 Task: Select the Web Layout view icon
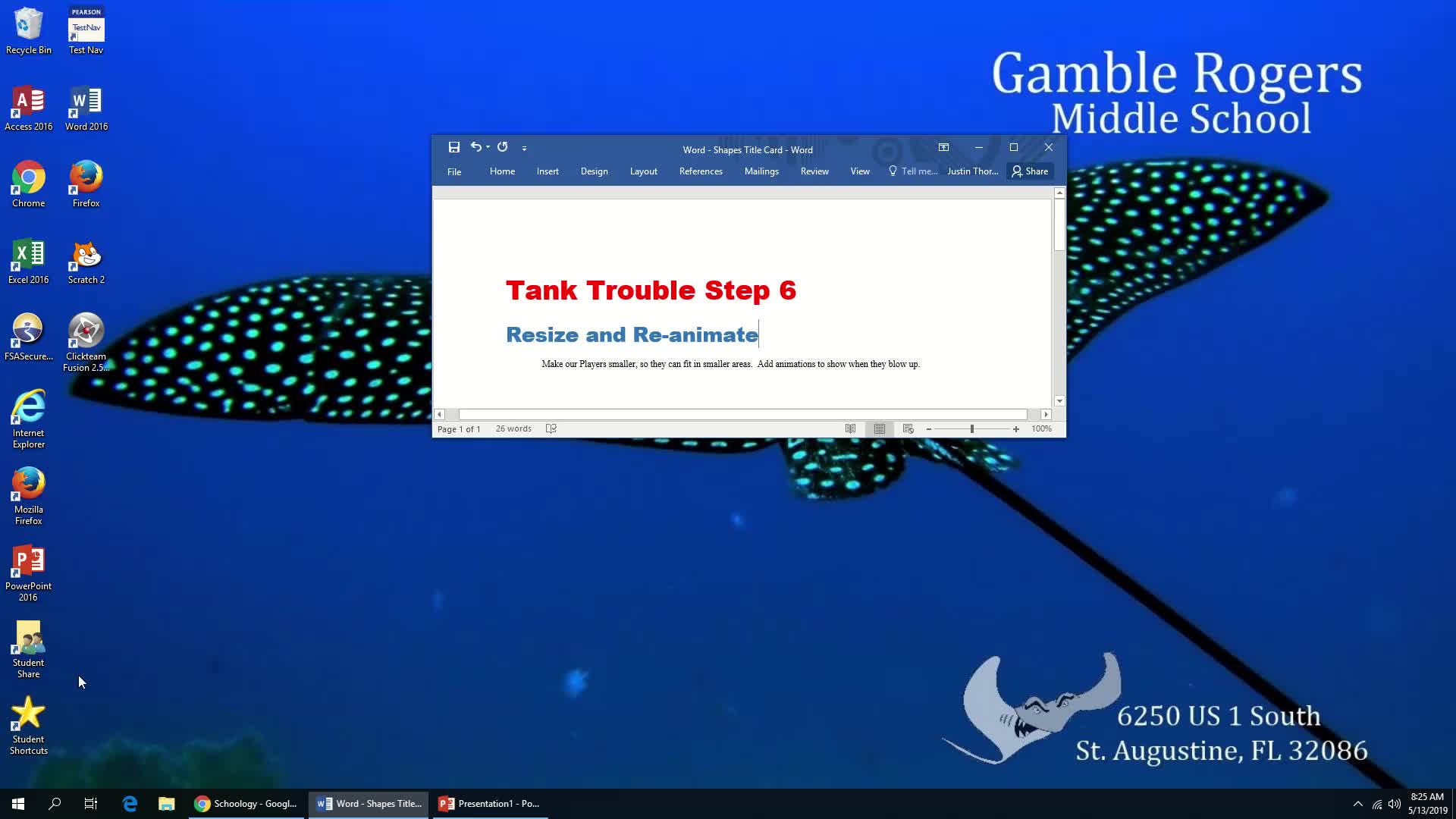coord(907,429)
